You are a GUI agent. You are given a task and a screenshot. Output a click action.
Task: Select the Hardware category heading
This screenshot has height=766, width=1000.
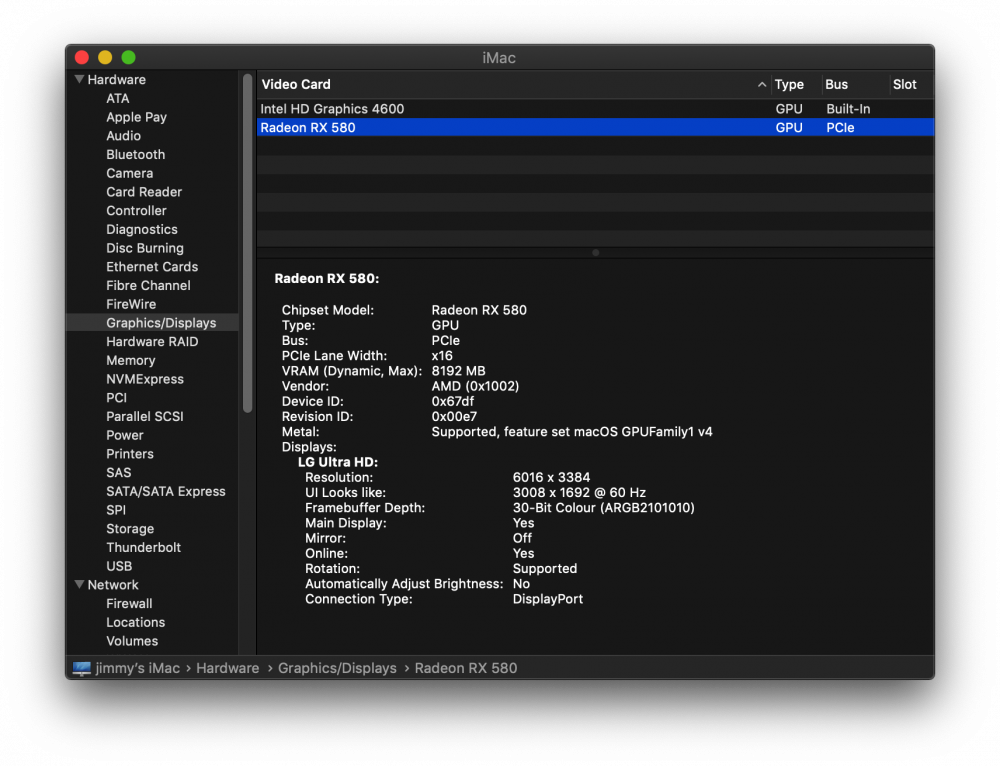116,80
